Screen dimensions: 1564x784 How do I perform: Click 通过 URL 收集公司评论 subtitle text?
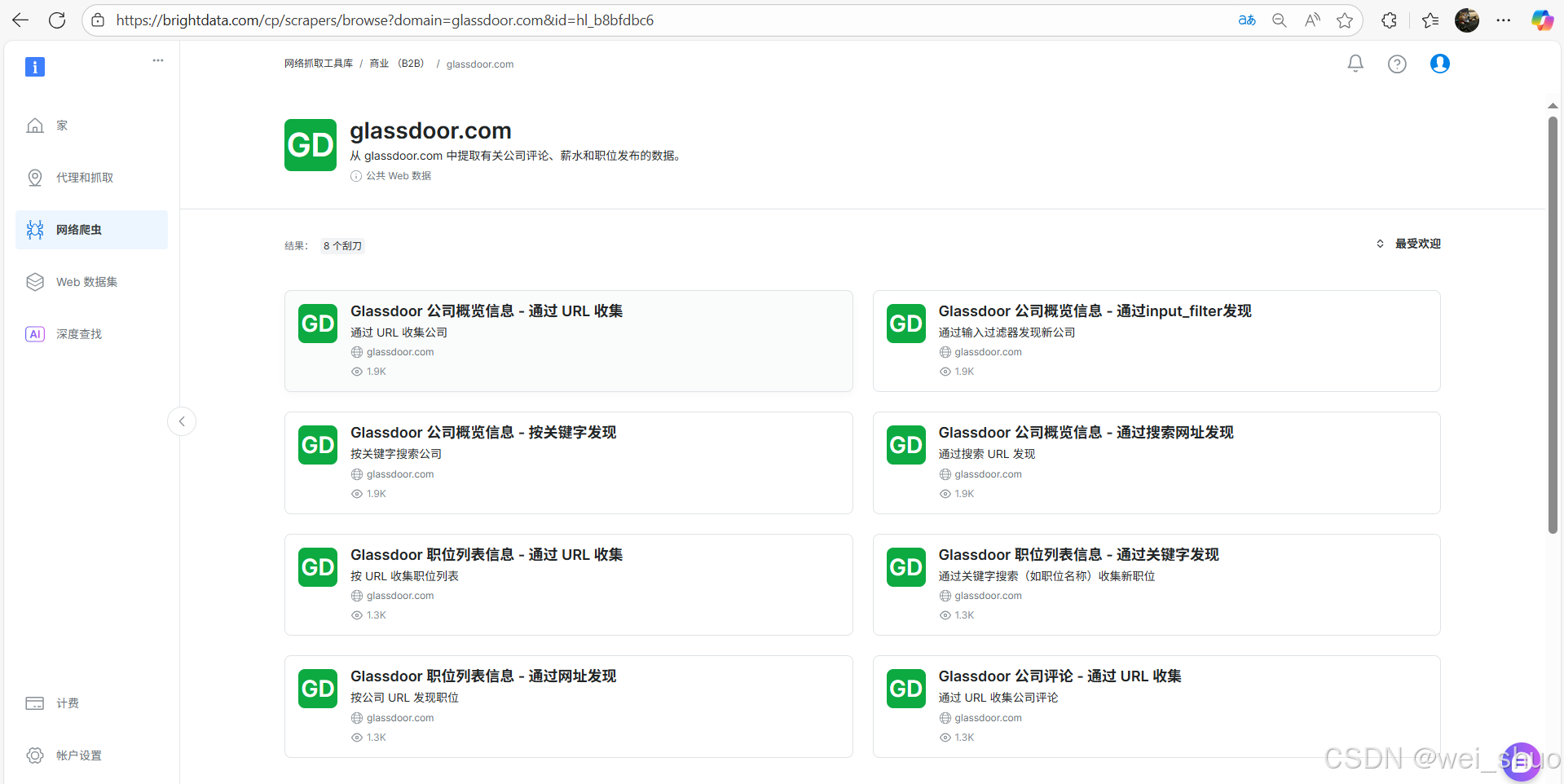point(998,698)
